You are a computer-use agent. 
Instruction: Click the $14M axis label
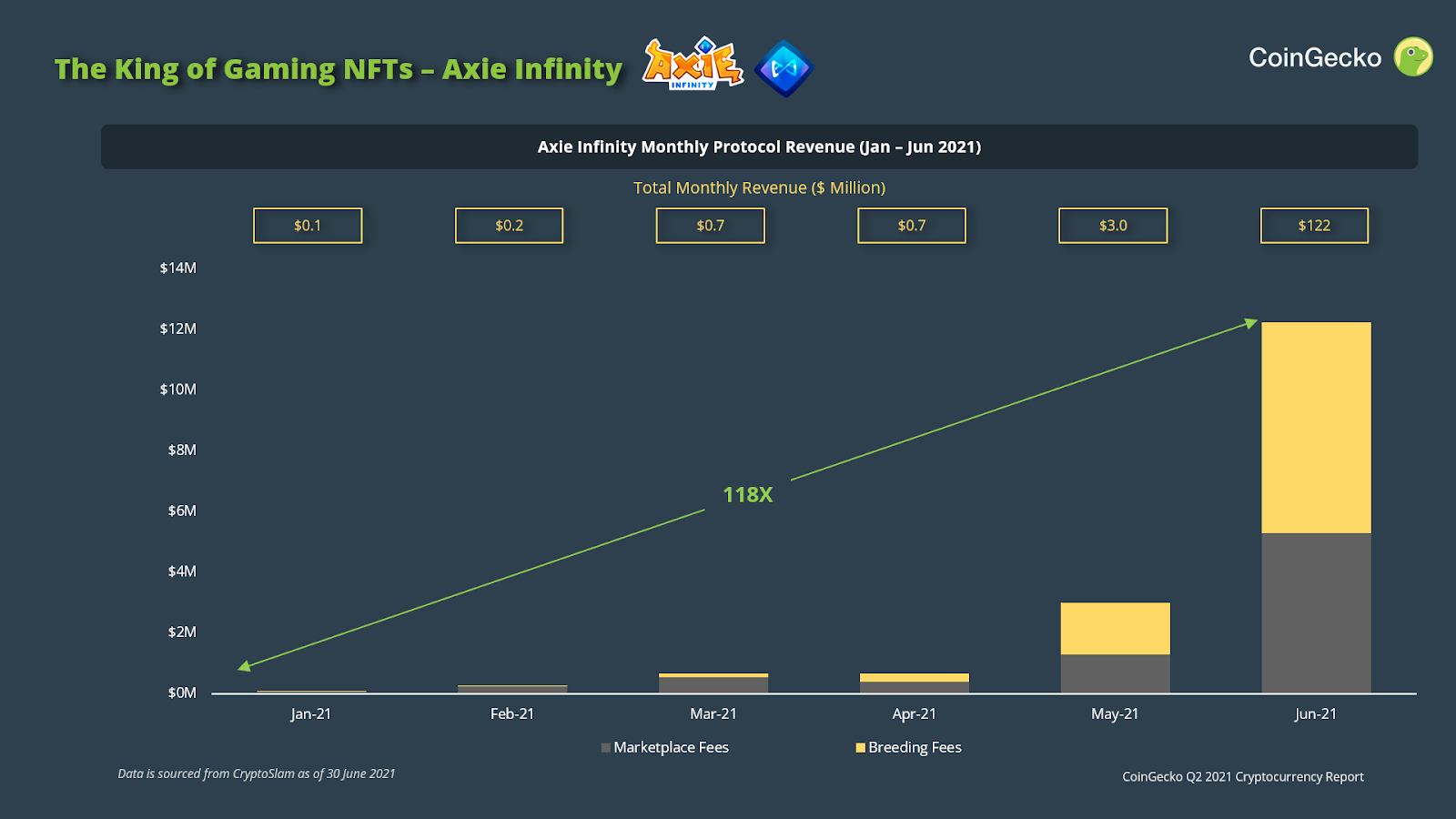tap(178, 268)
